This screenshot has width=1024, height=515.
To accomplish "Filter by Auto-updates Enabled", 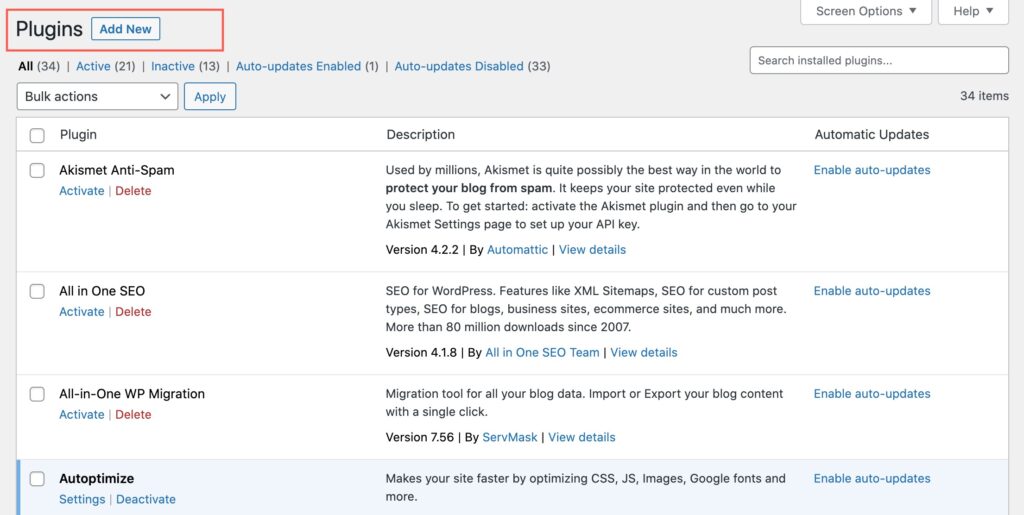I will (x=298, y=66).
